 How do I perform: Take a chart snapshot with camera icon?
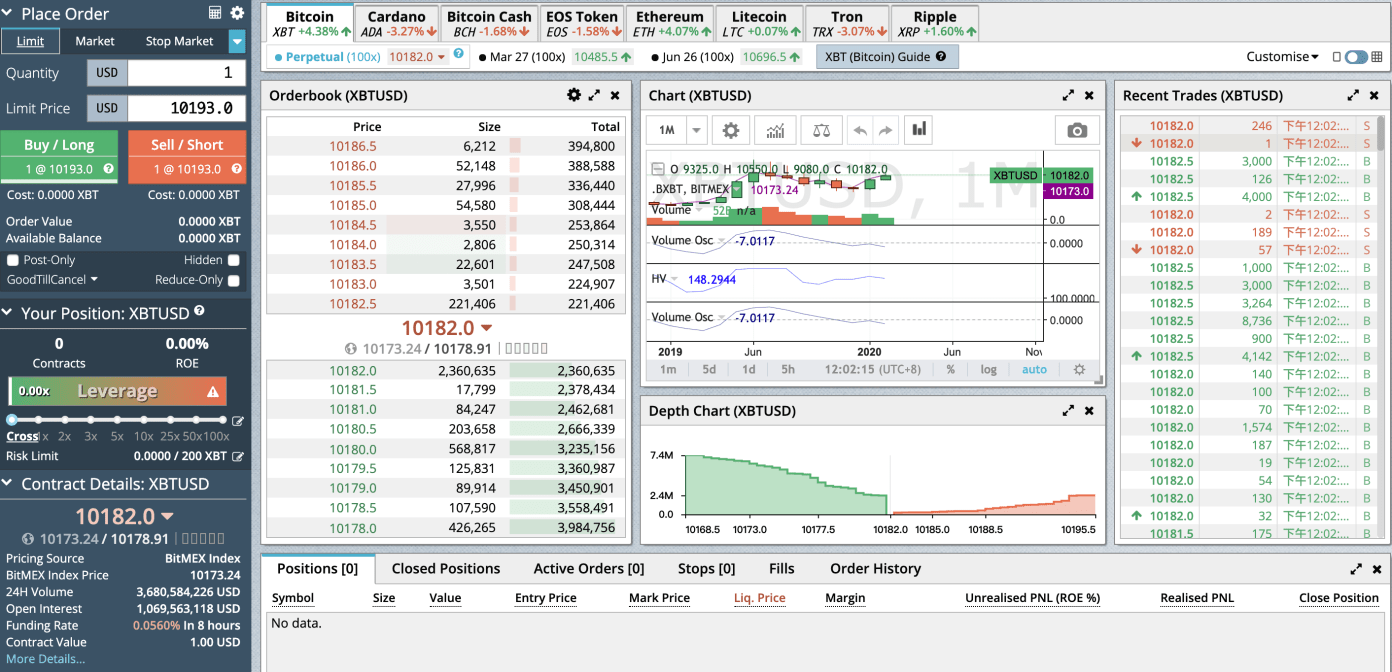[x=1076, y=130]
